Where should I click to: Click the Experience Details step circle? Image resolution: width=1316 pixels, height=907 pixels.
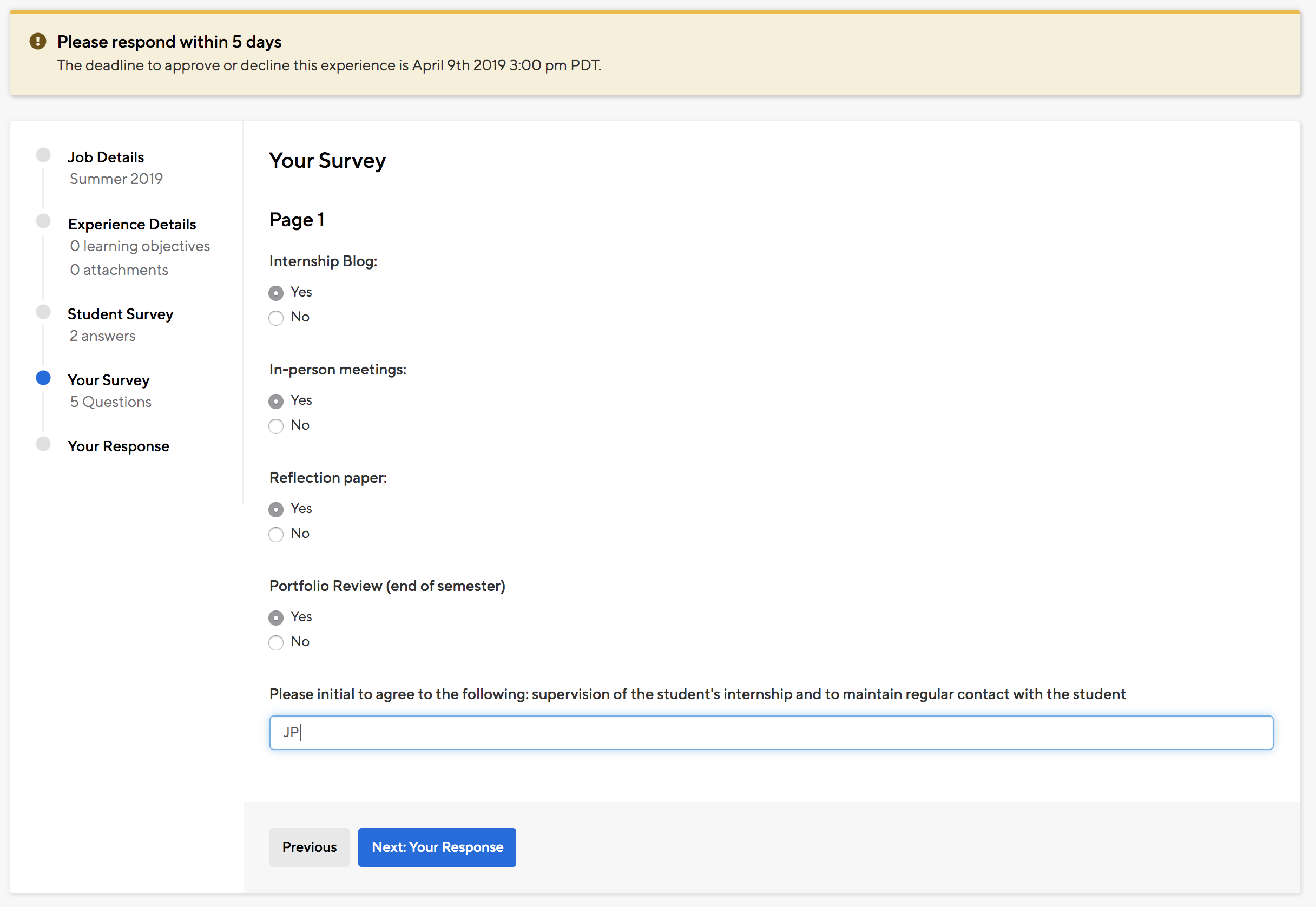[x=43, y=221]
